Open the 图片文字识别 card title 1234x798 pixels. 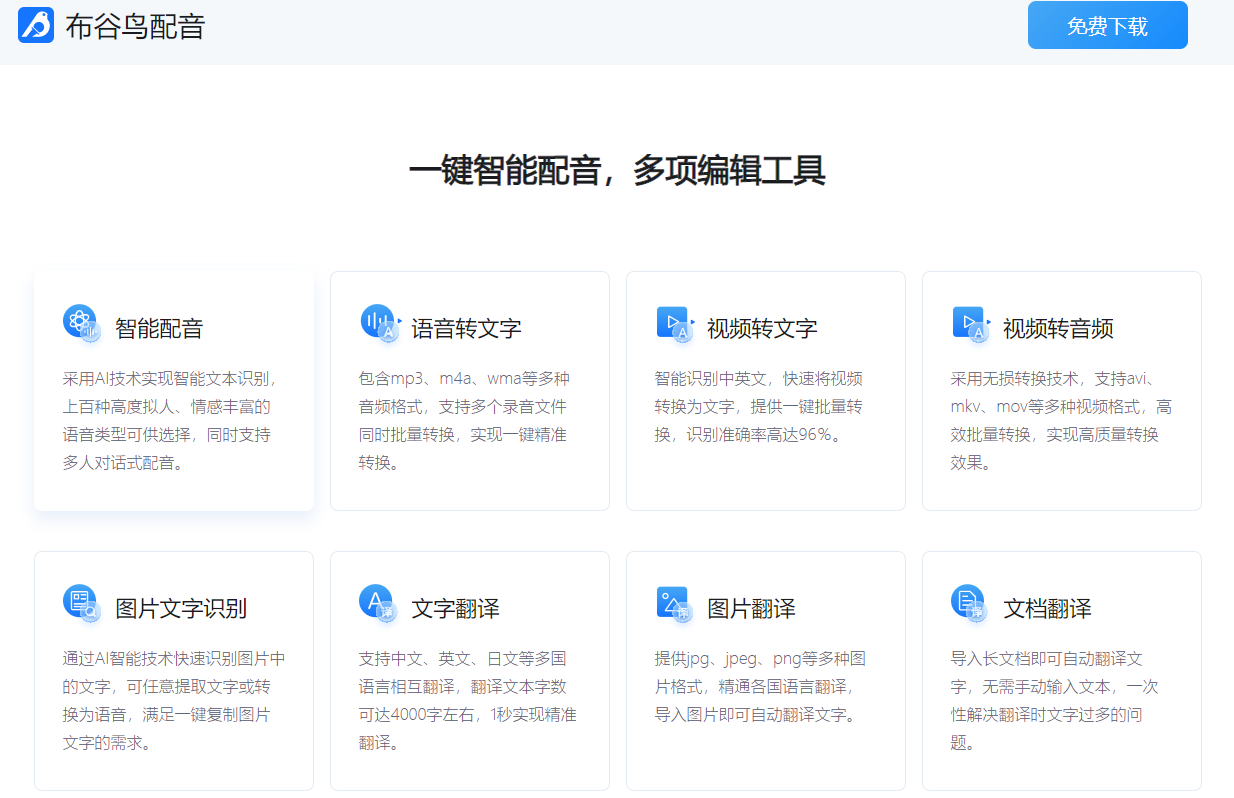click(x=181, y=608)
